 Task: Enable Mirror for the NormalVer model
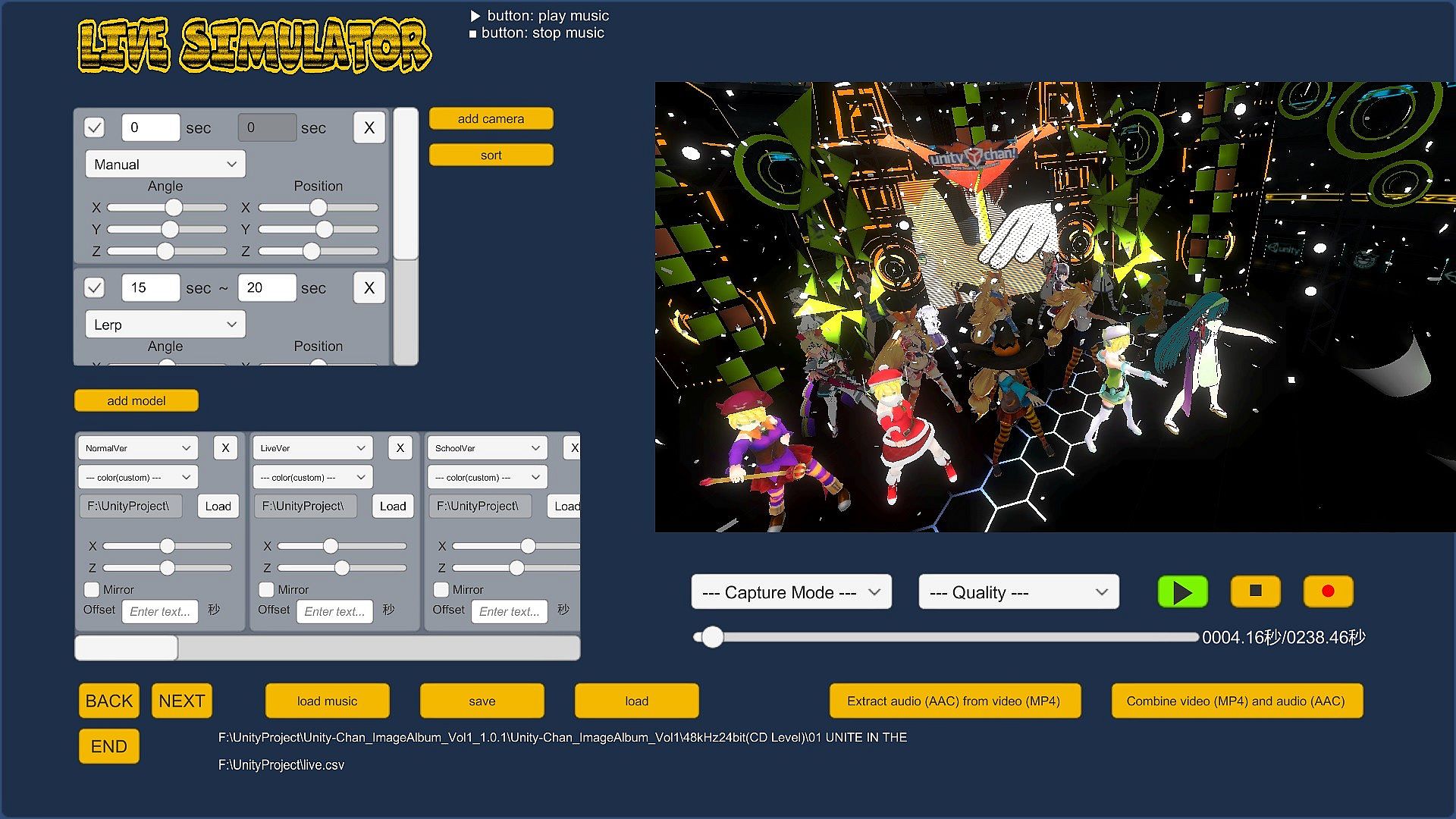(92, 589)
